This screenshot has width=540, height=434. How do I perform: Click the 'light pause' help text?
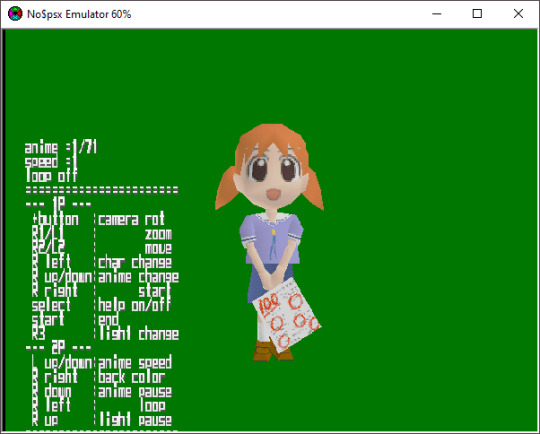pyautogui.click(x=135, y=420)
